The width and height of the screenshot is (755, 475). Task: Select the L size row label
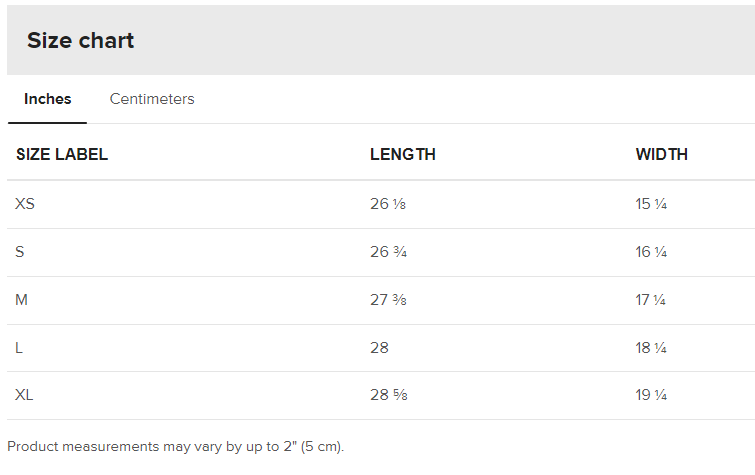tap(19, 348)
